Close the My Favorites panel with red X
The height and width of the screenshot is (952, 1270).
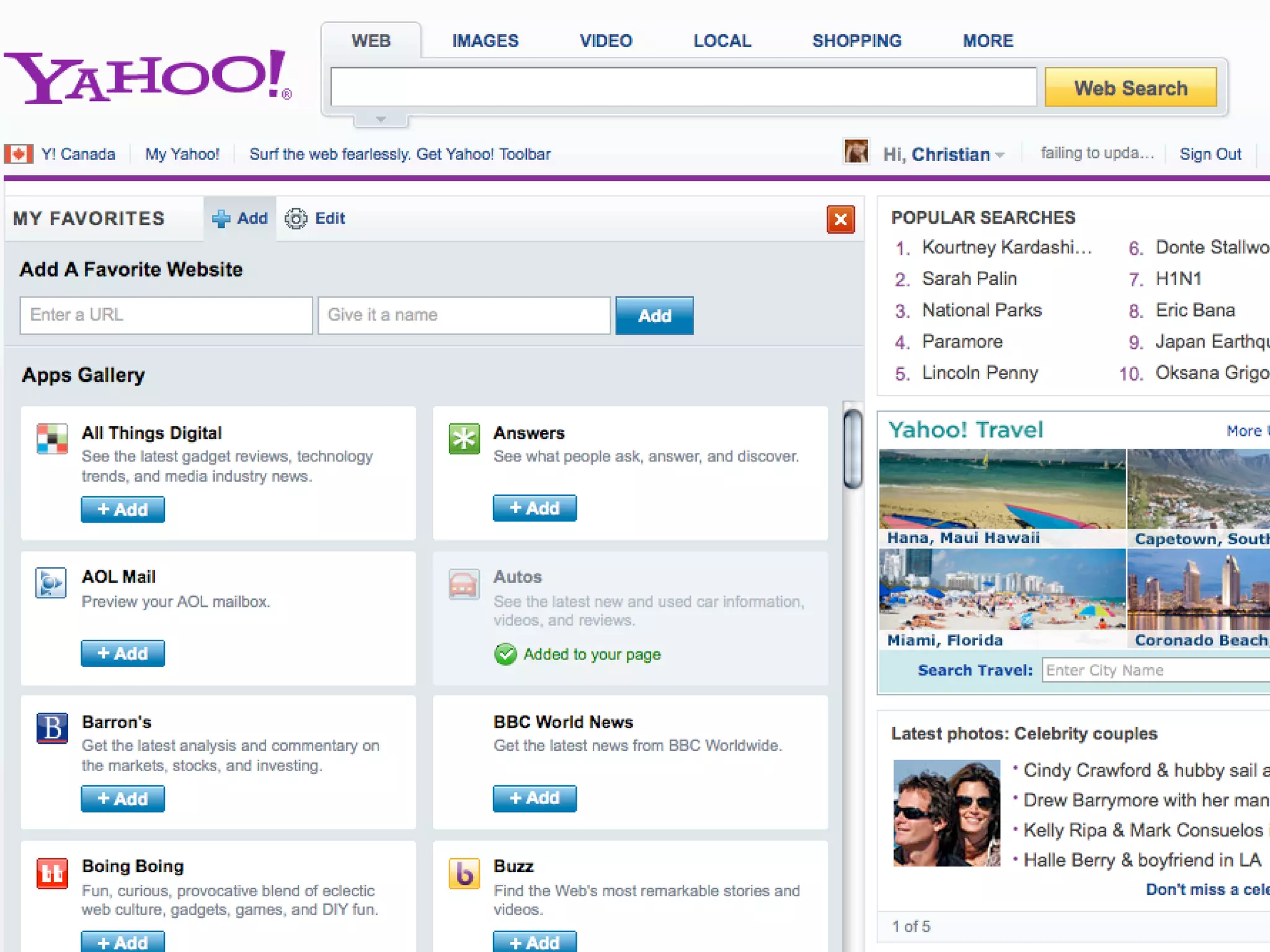click(841, 219)
